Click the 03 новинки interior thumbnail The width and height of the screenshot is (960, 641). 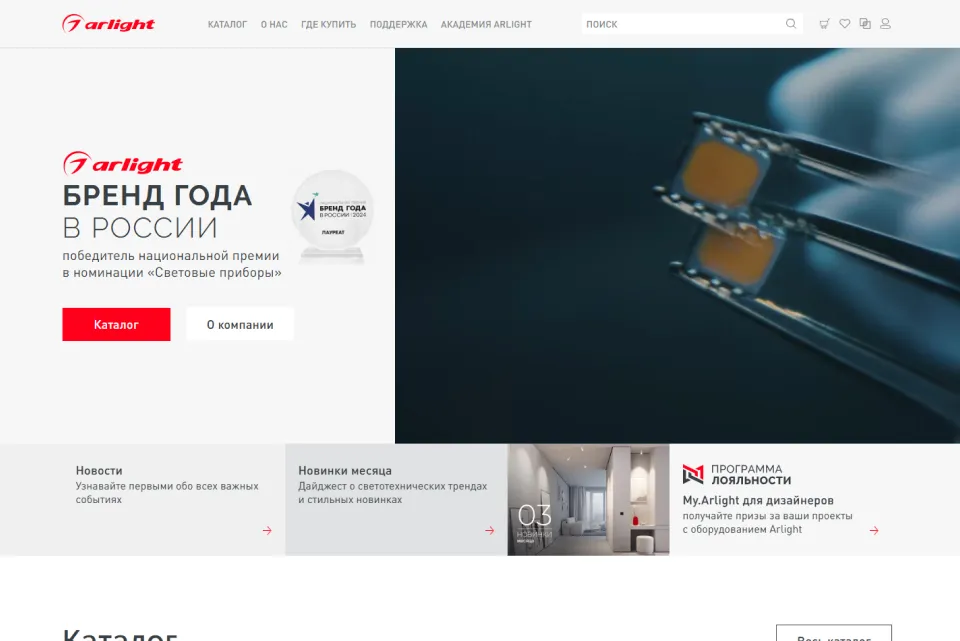click(x=588, y=500)
